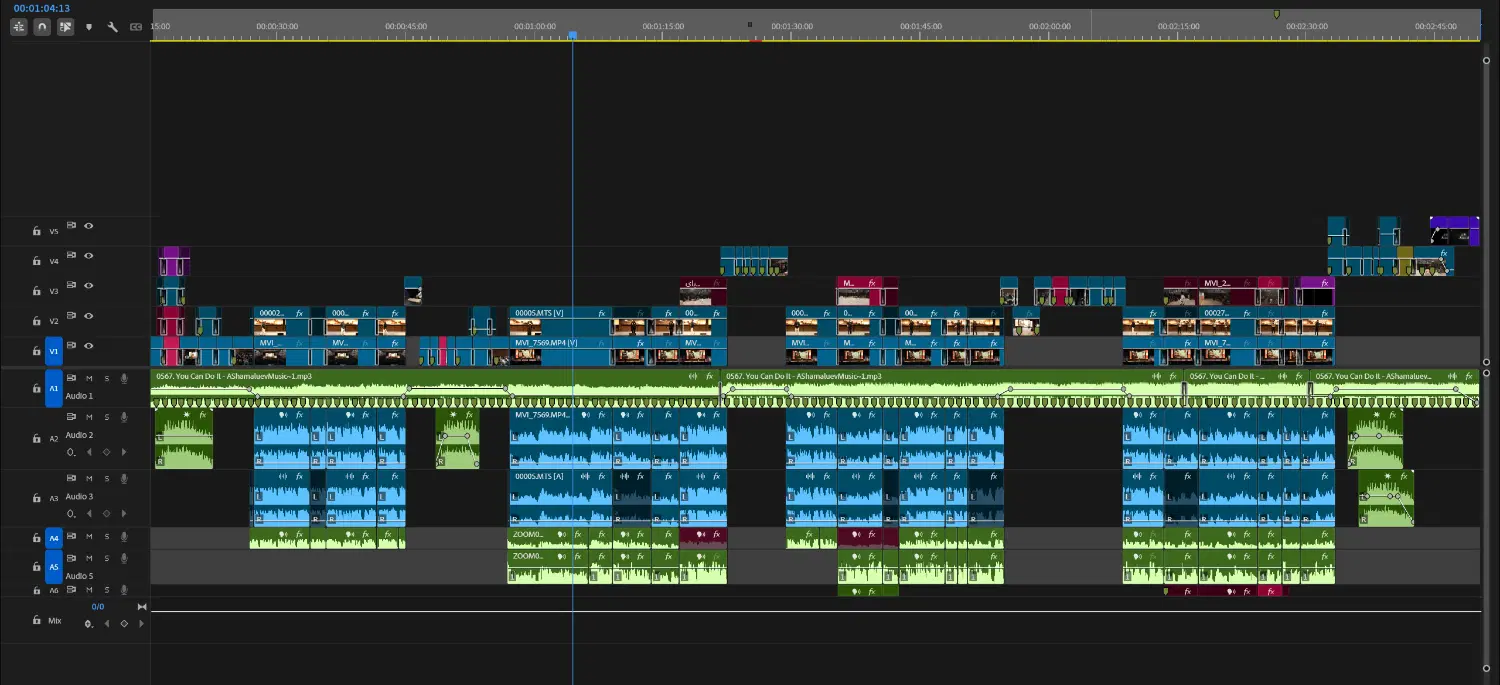The width and height of the screenshot is (1500, 685).
Task: Go to previous keyframe on Audio 3
Action: point(89,513)
